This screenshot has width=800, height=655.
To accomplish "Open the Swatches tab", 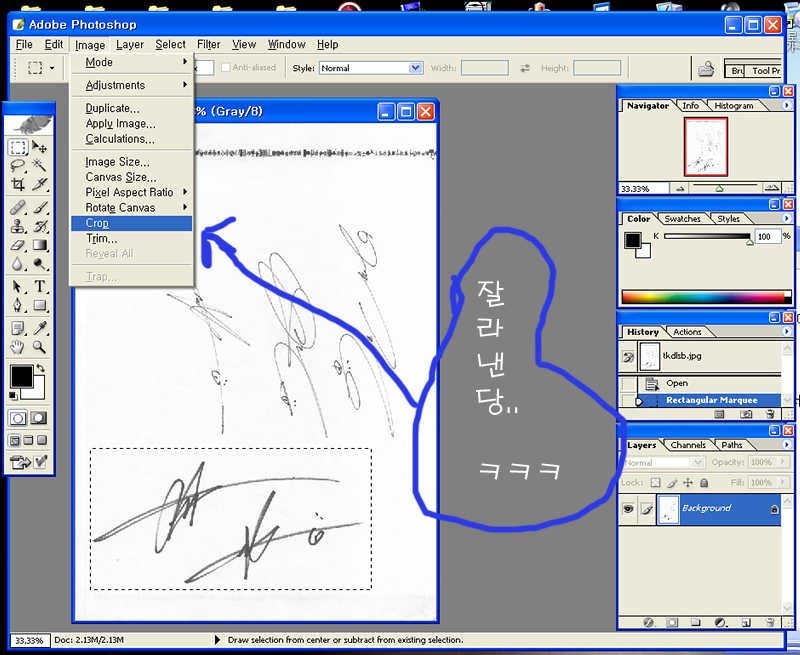I will pos(682,218).
